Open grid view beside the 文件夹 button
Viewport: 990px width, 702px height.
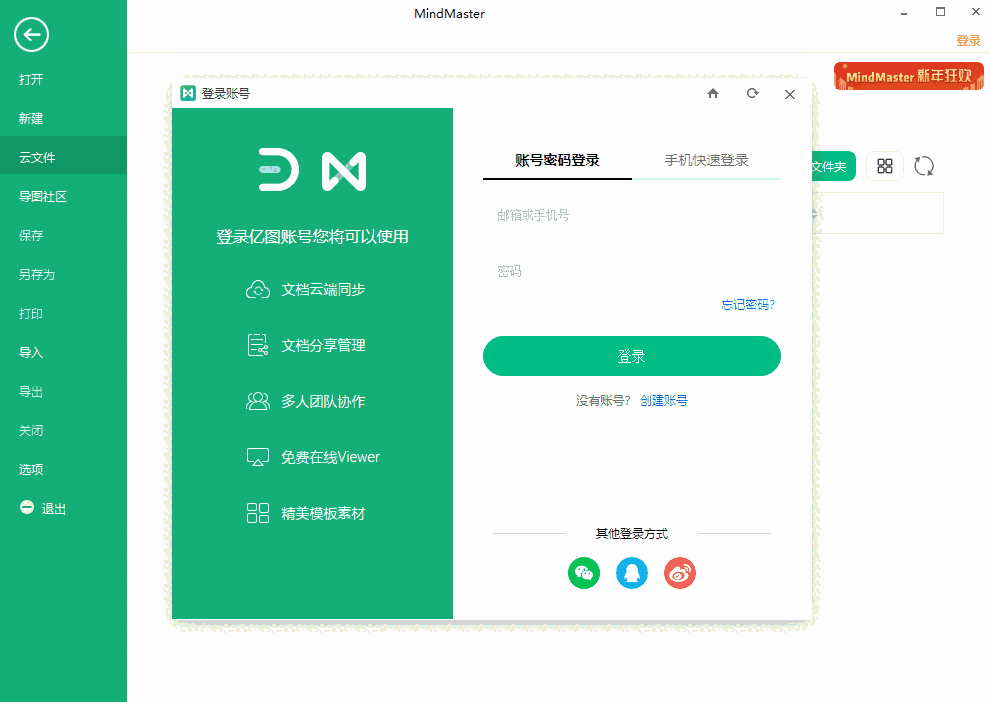(884, 165)
